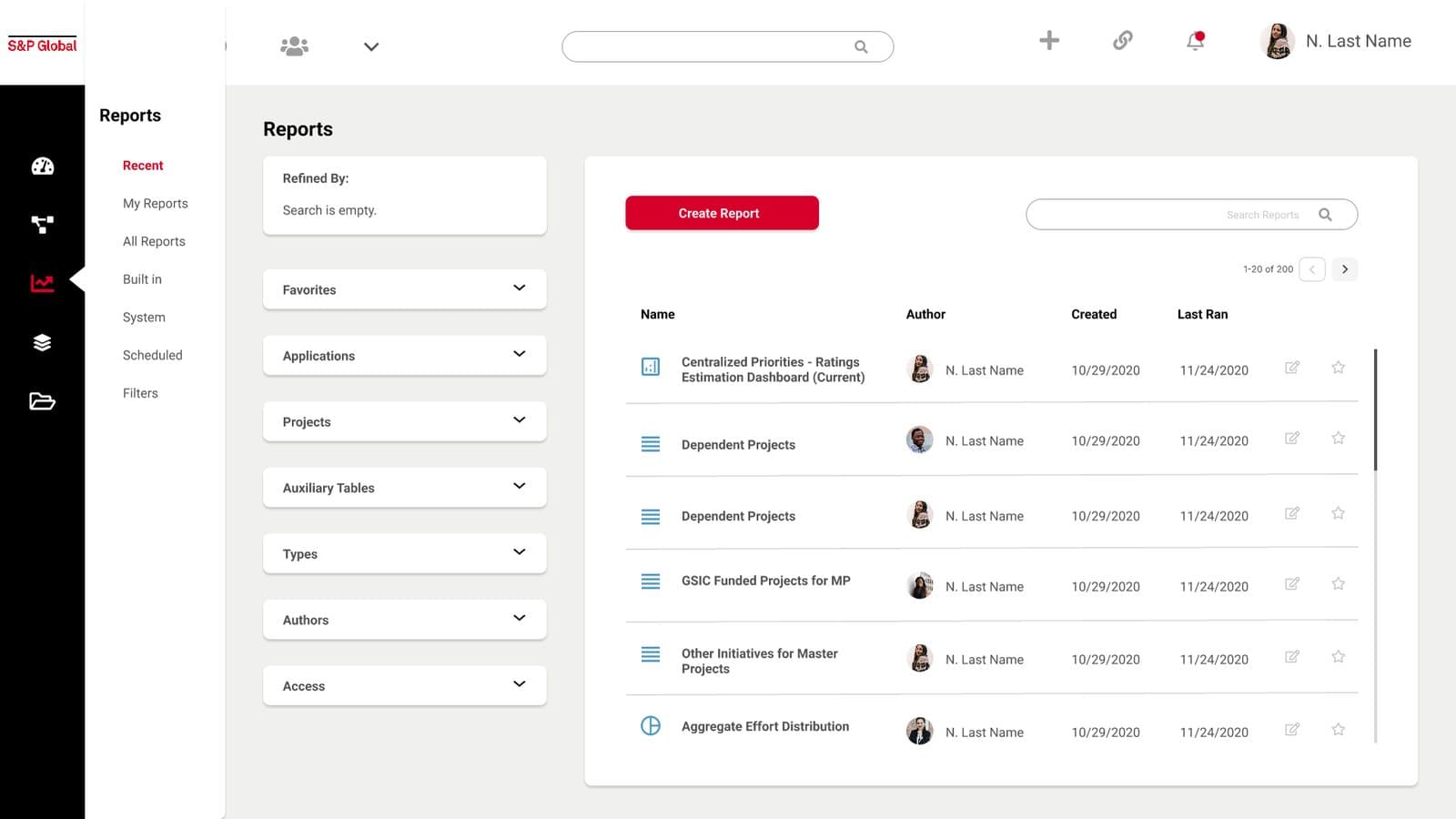Expand the Authors filter

point(405,620)
